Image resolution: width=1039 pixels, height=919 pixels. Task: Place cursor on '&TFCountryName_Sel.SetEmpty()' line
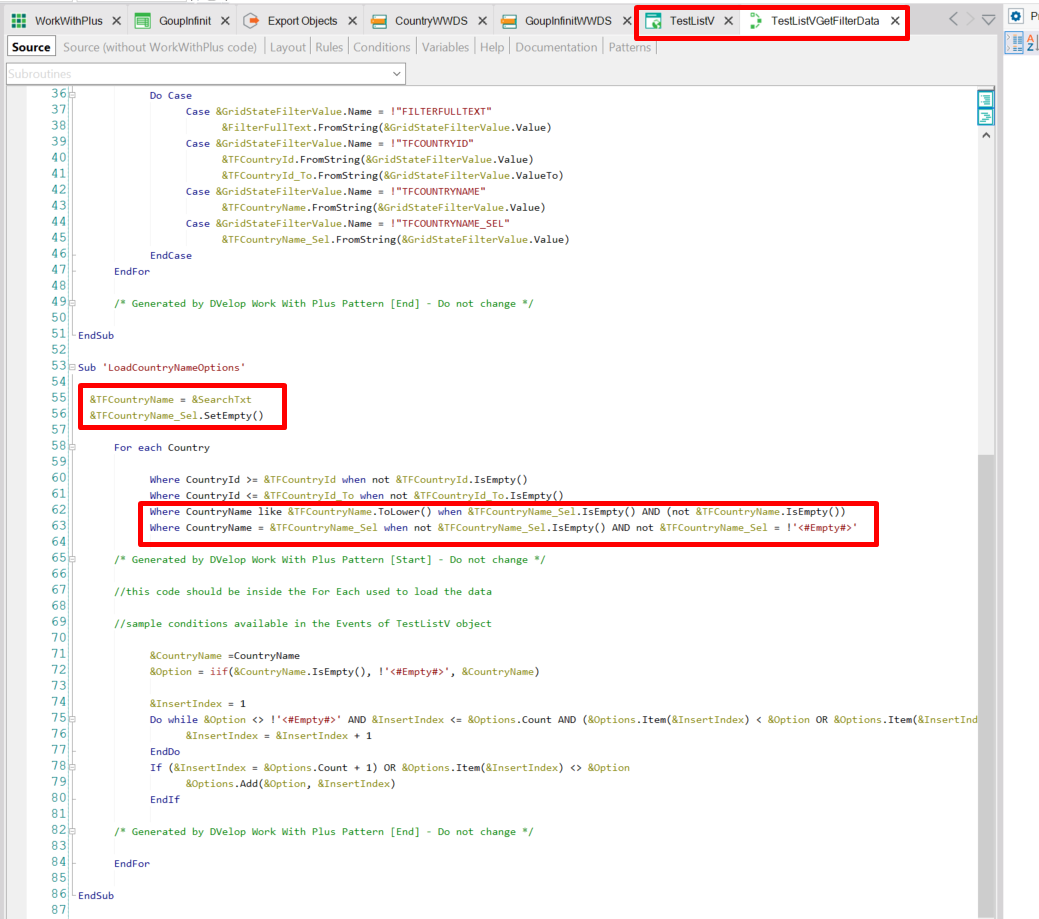click(176, 415)
